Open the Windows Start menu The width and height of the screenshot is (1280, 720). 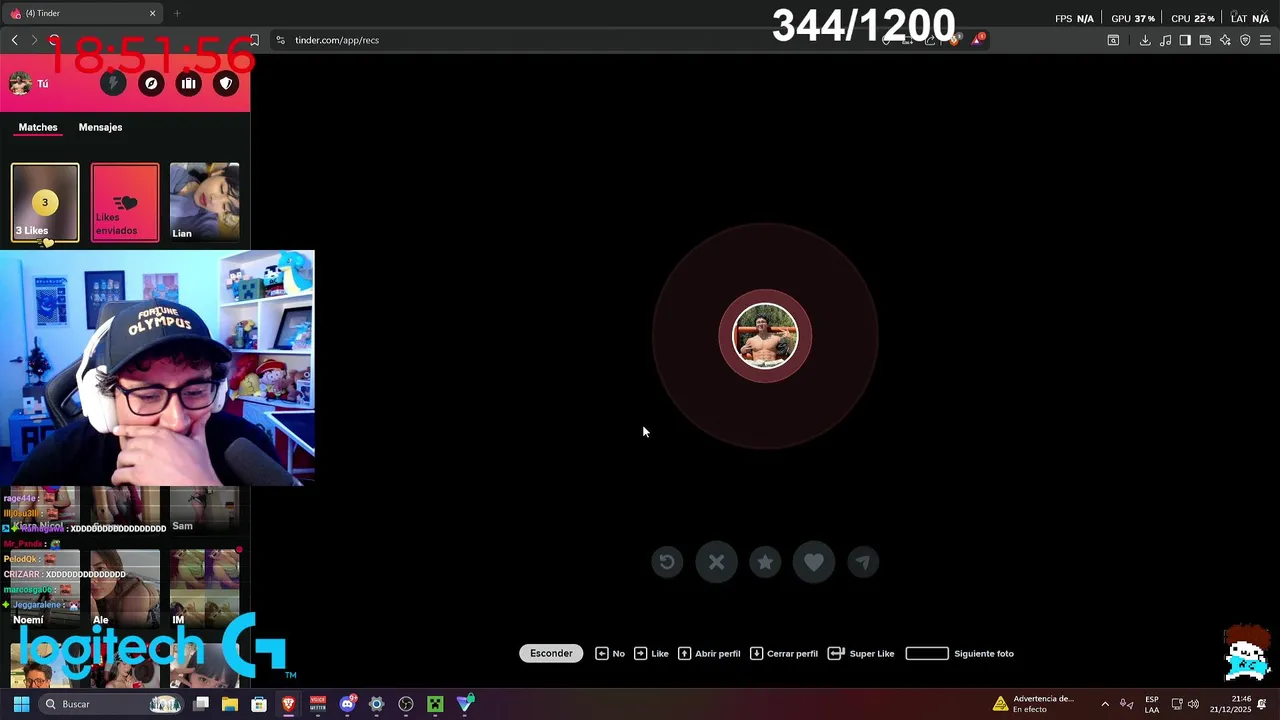[x=21, y=704]
